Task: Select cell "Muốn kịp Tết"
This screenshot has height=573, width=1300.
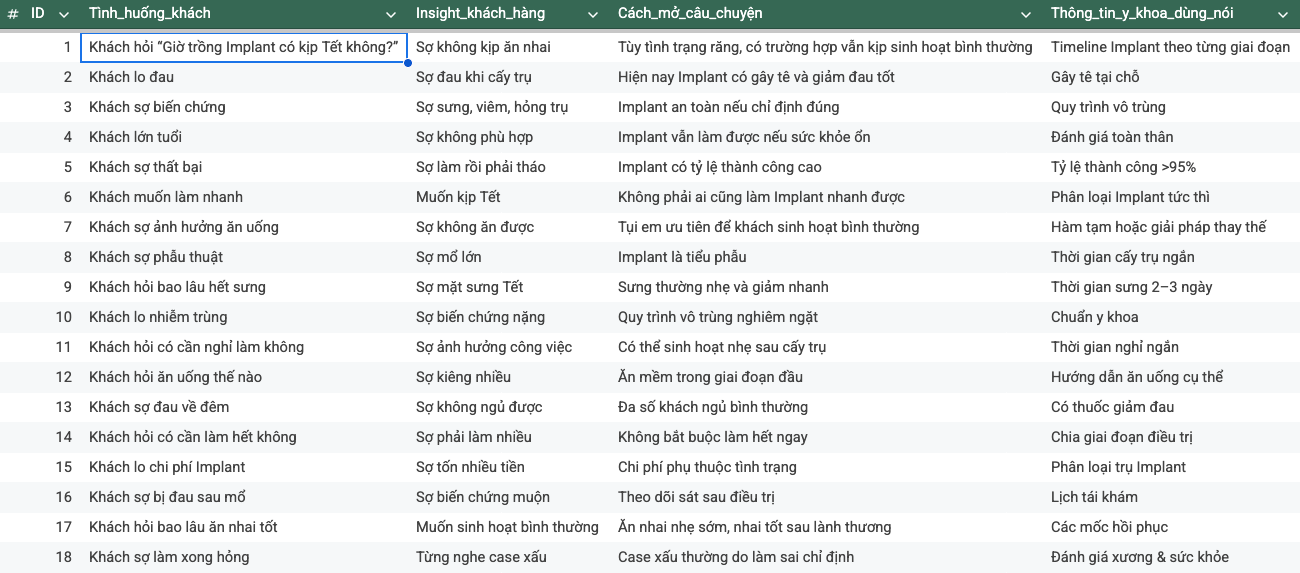Action: pos(509,197)
